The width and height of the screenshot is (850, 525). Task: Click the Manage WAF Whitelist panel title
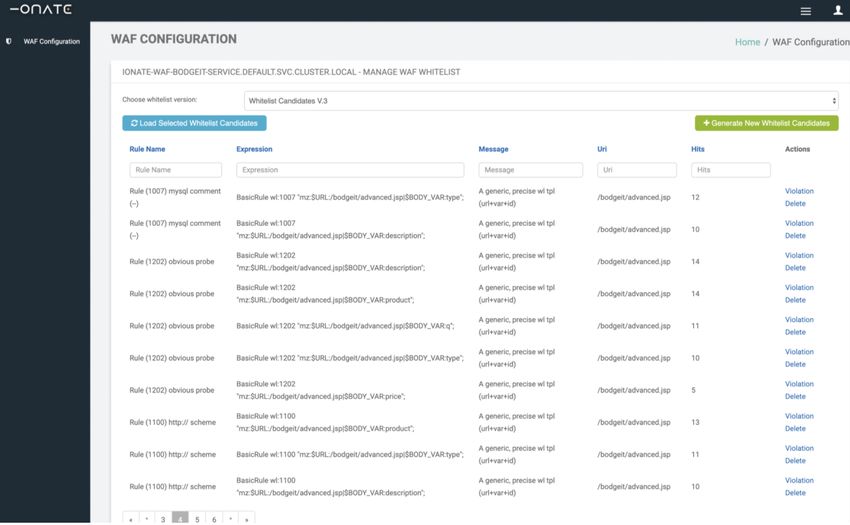[291, 72]
